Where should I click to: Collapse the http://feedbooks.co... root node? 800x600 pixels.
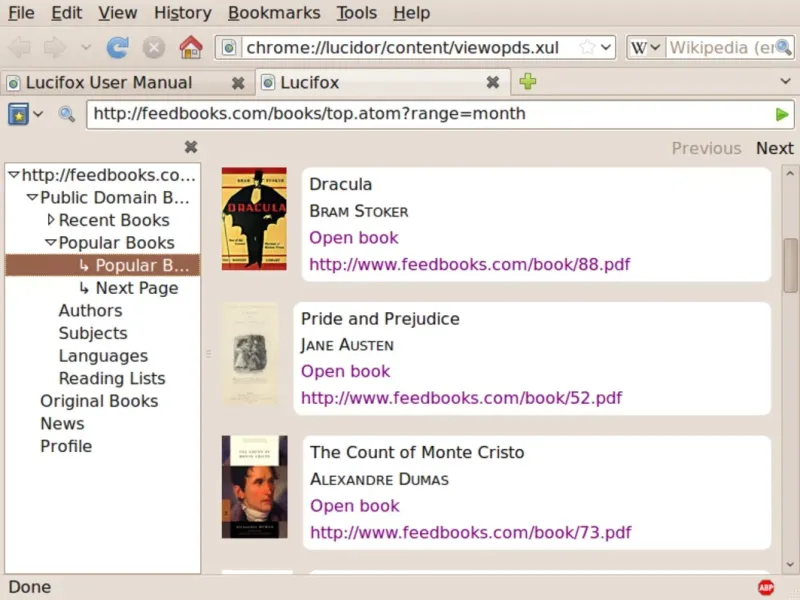pos(14,175)
